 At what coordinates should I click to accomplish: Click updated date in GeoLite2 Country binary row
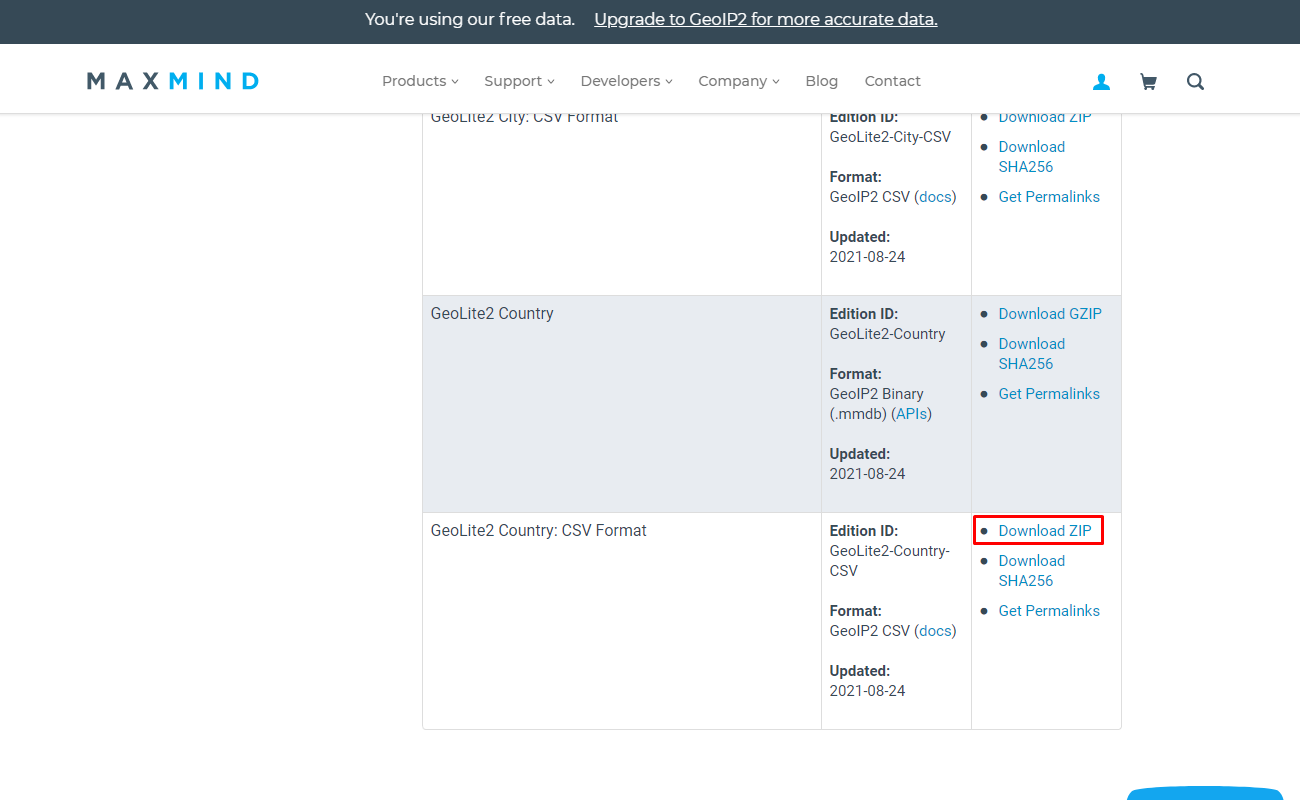pyautogui.click(x=868, y=474)
